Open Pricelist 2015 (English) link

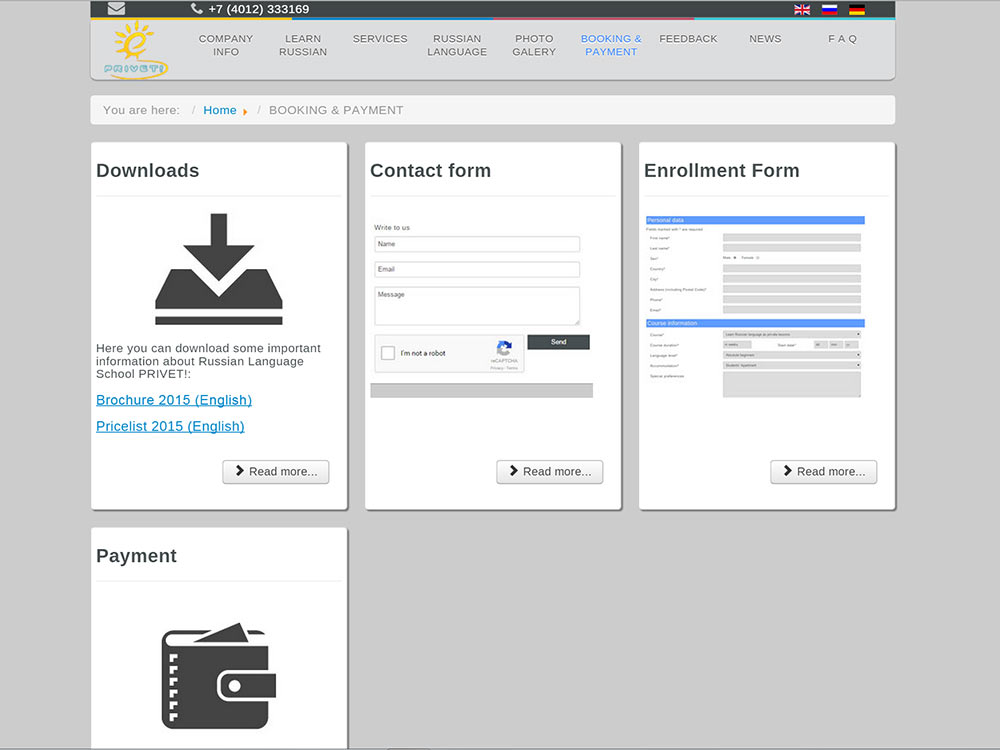[x=170, y=426]
